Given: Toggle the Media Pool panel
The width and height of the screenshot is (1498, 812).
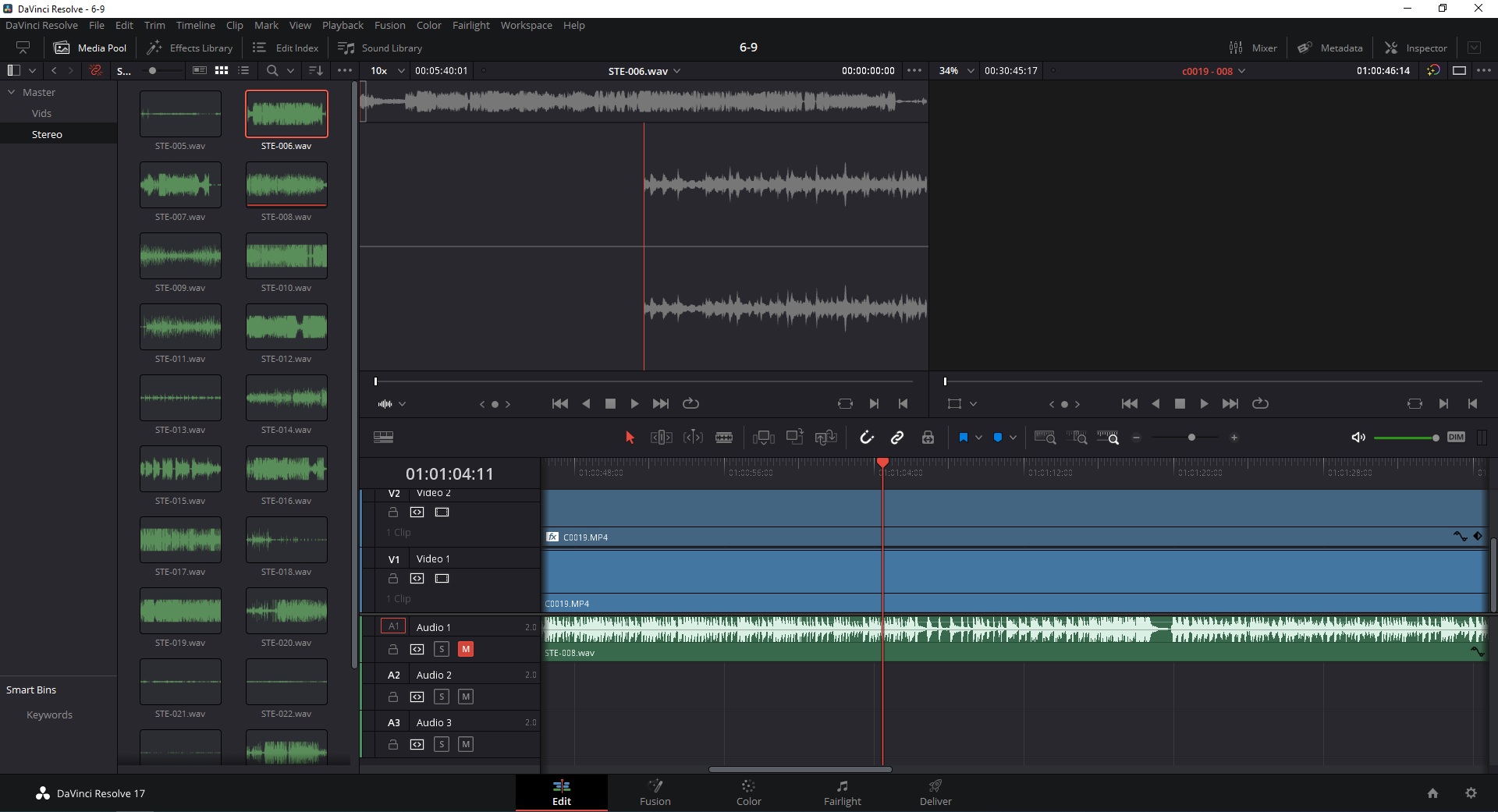Looking at the screenshot, I should click(x=90, y=48).
